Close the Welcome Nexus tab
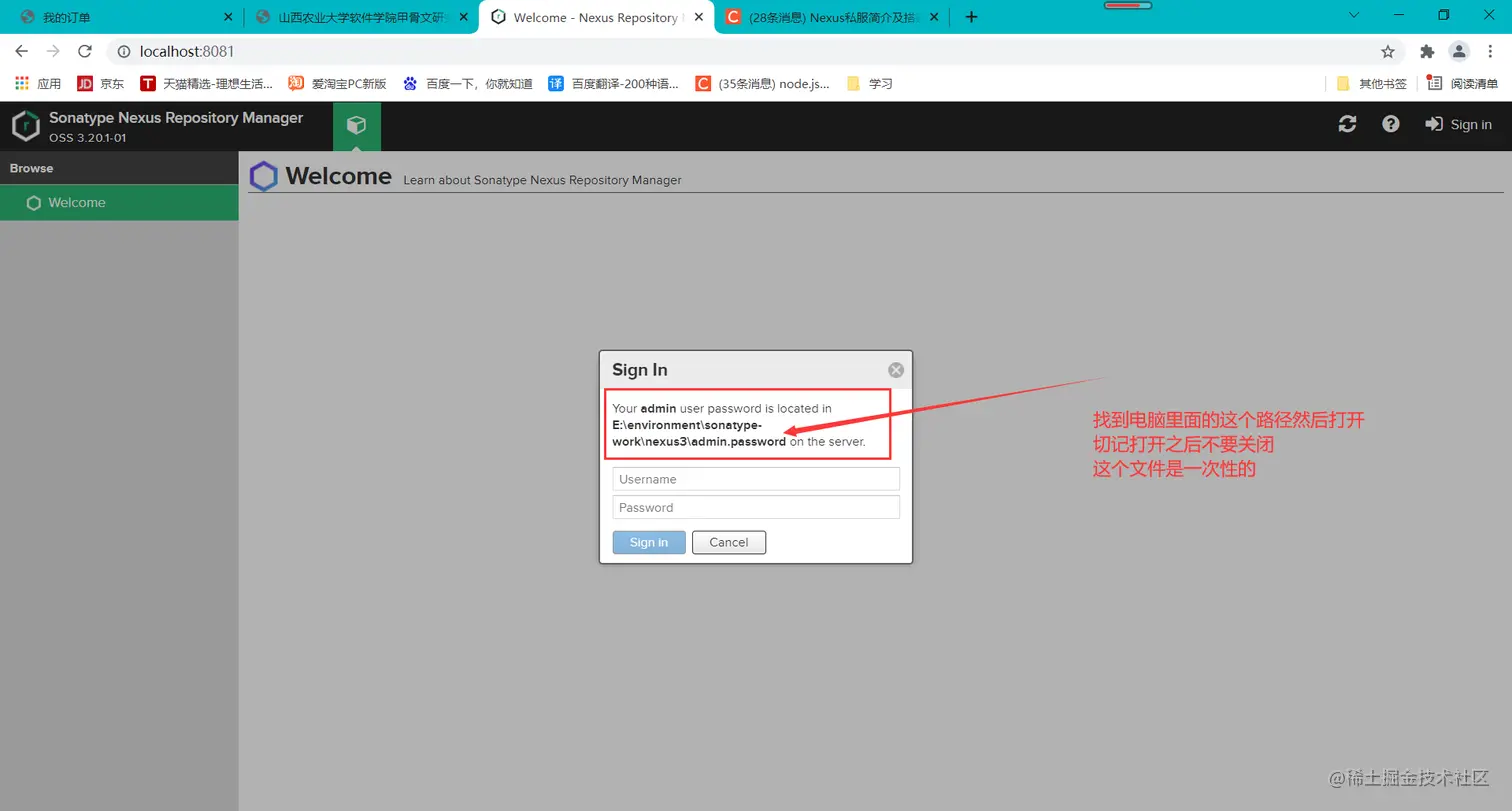Image resolution: width=1512 pixels, height=811 pixels. (698, 17)
